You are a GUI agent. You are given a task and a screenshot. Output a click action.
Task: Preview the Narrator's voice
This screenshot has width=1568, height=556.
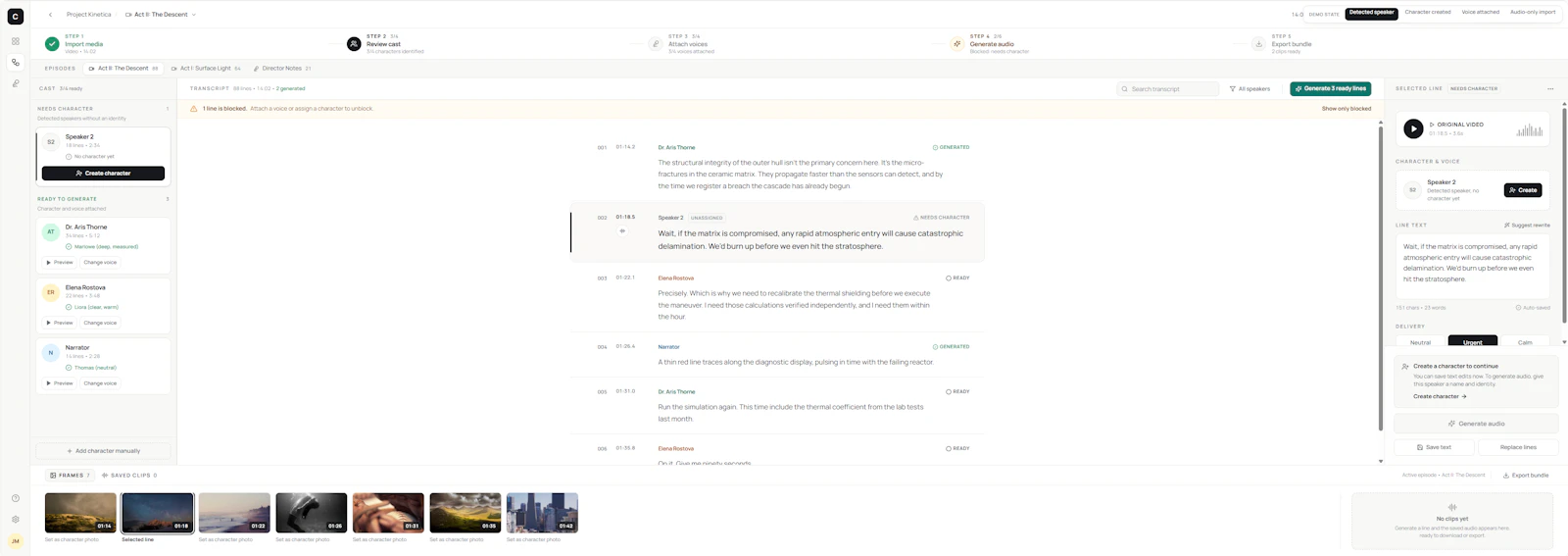[x=60, y=383]
